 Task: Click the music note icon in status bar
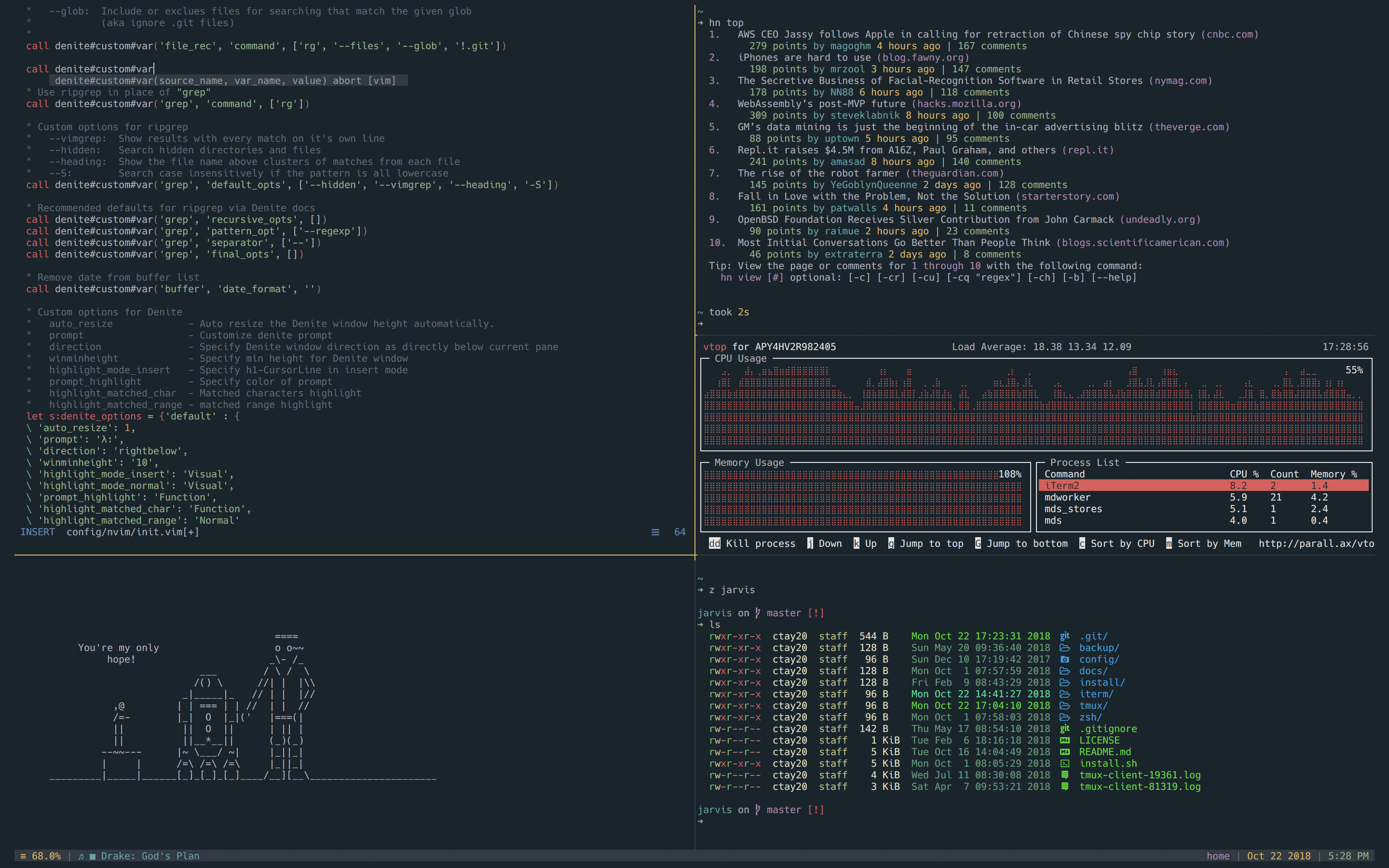81,856
